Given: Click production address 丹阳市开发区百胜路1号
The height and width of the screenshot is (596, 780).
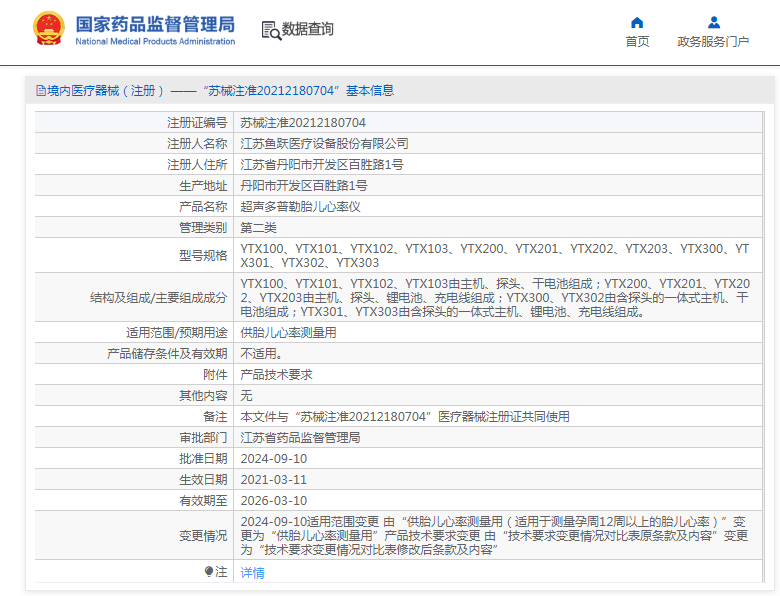Looking at the screenshot, I should click(x=304, y=186).
